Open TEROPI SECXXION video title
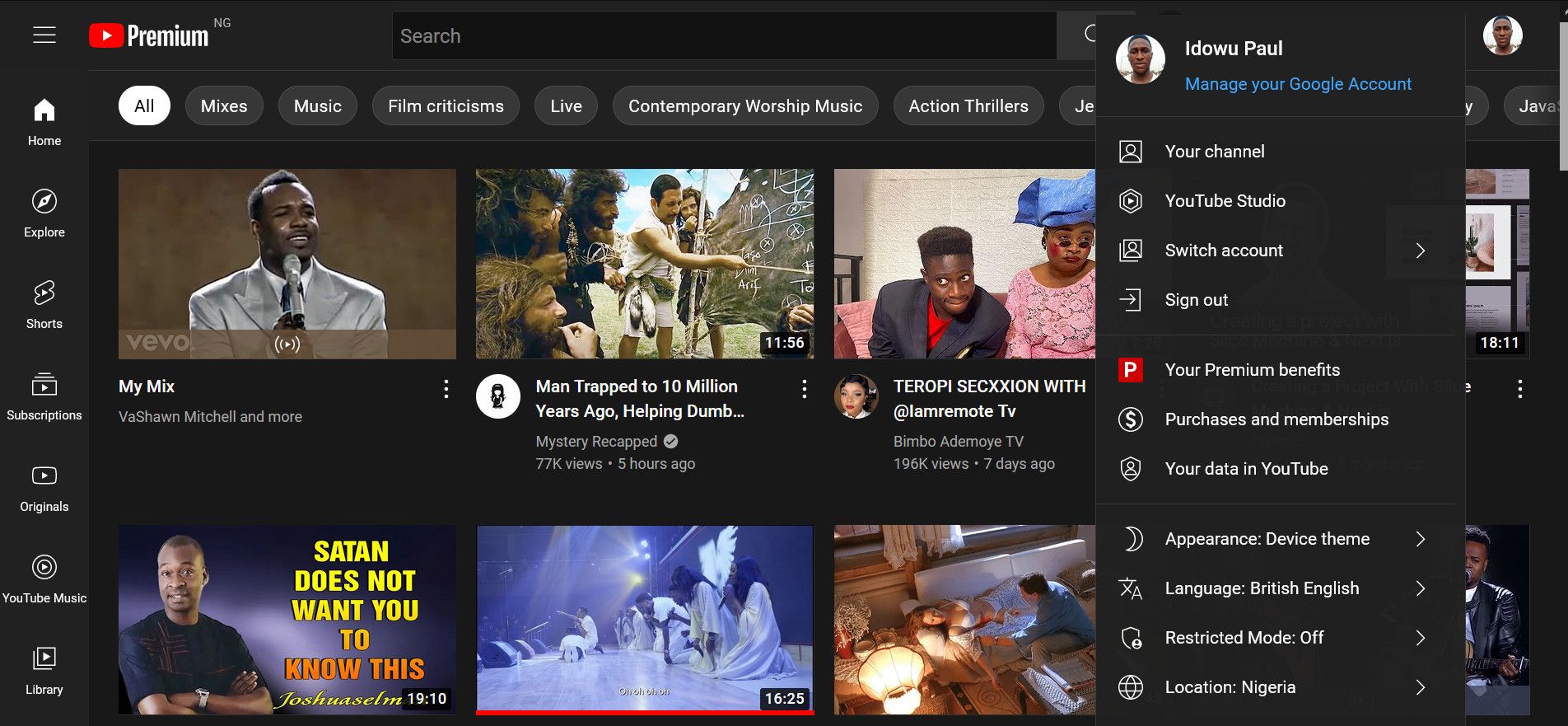The image size is (1568, 726). pos(989,399)
